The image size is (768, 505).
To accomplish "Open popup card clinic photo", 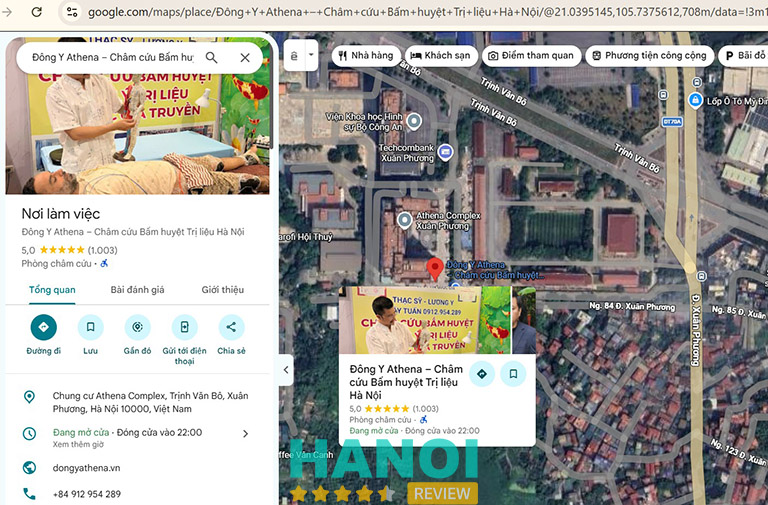I will pyautogui.click(x=425, y=320).
